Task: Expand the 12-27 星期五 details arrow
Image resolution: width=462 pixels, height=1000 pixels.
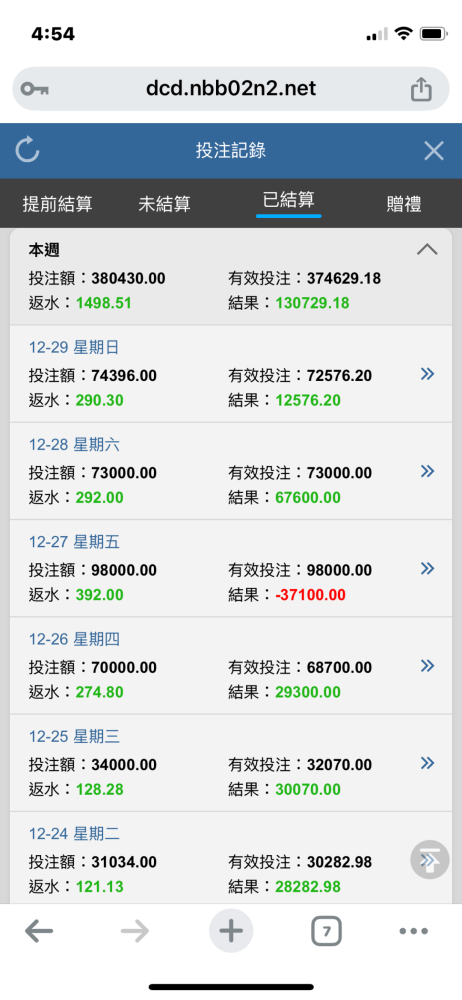Action: pyautogui.click(x=428, y=568)
